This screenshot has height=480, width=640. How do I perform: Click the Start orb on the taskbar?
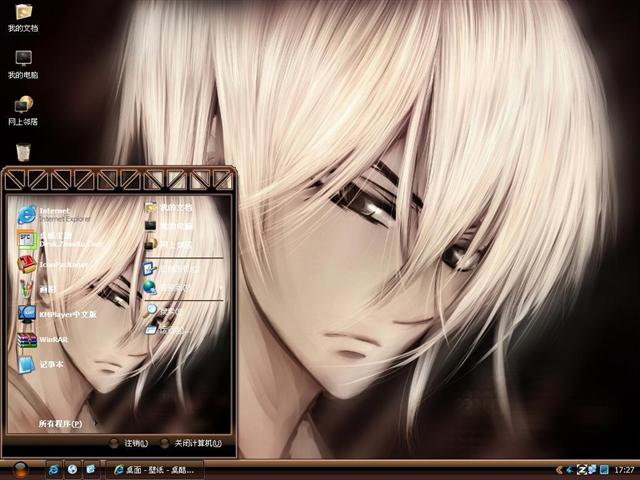click(20, 469)
